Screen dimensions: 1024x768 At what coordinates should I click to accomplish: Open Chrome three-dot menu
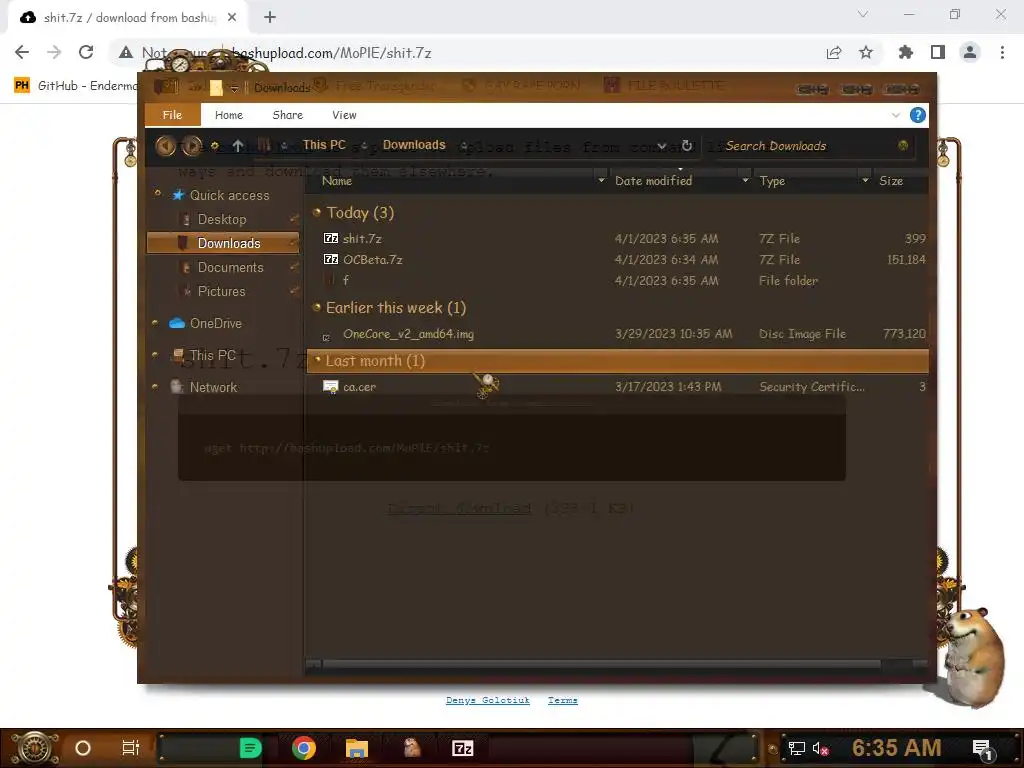1002,52
